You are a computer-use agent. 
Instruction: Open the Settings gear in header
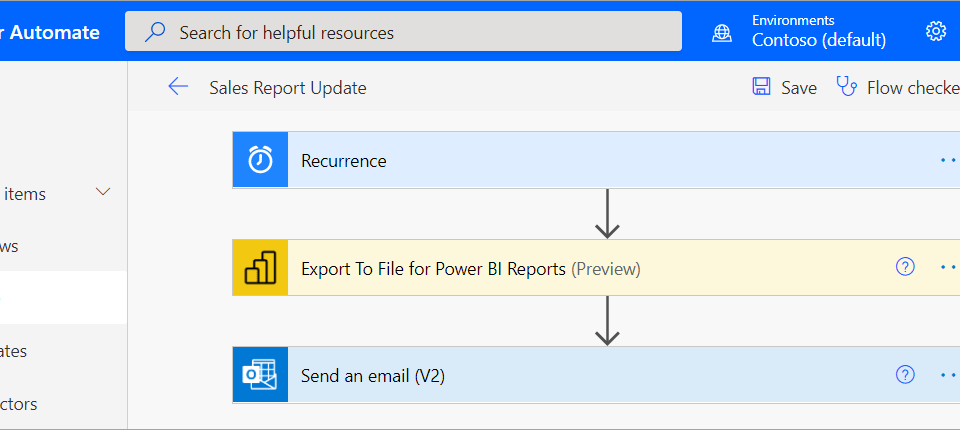[x=936, y=31]
